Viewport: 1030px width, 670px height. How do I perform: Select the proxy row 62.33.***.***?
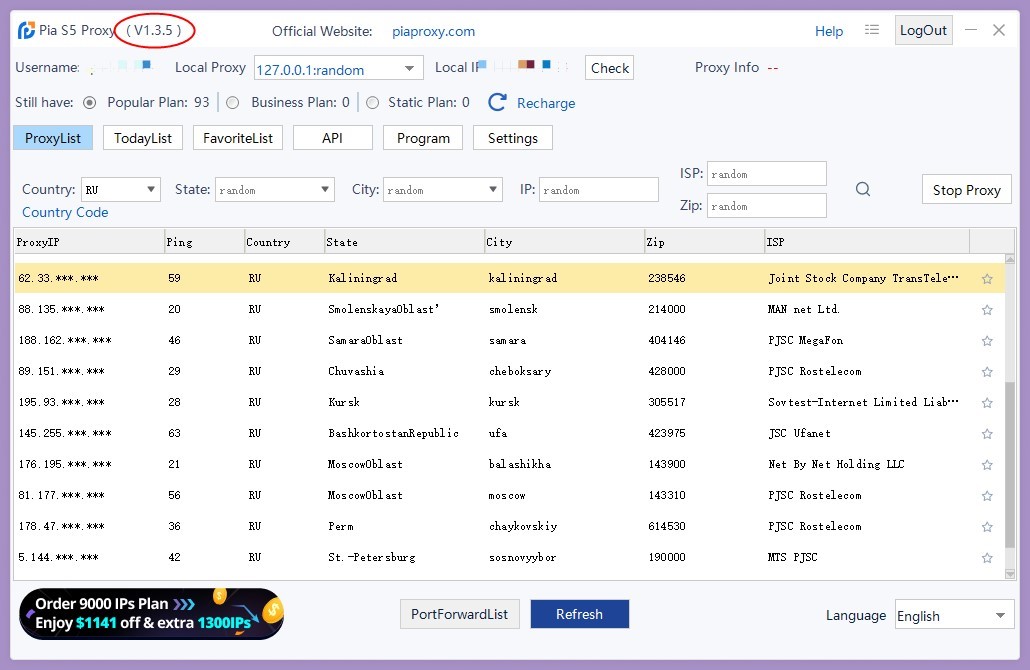(x=509, y=278)
